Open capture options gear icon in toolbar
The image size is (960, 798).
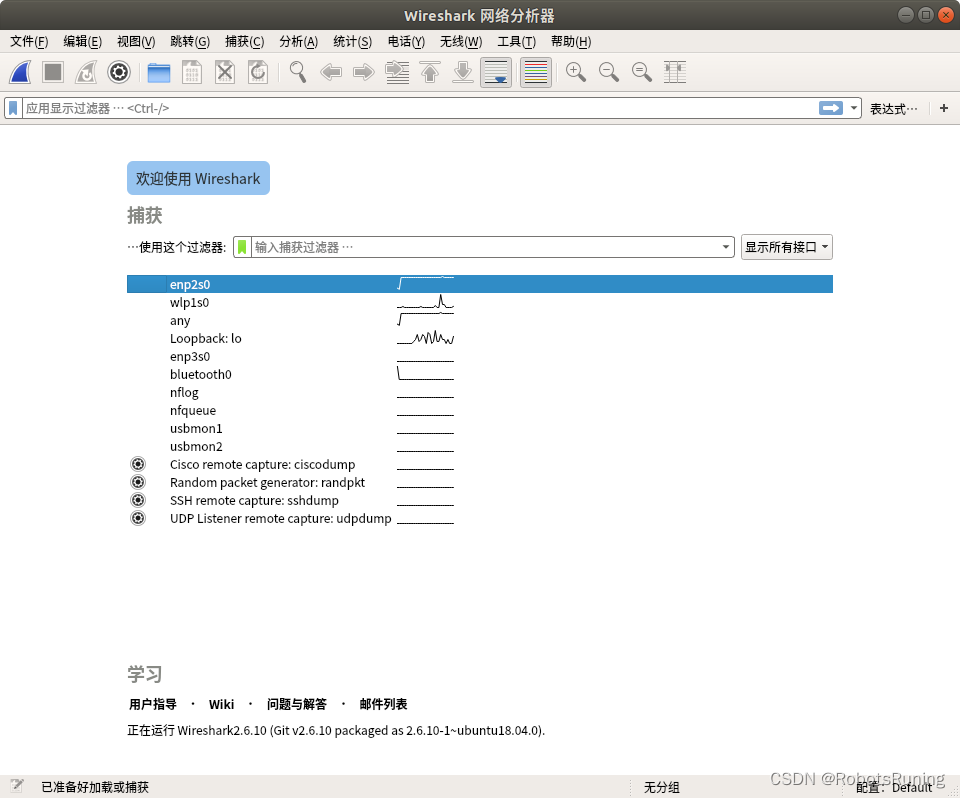tap(119, 72)
